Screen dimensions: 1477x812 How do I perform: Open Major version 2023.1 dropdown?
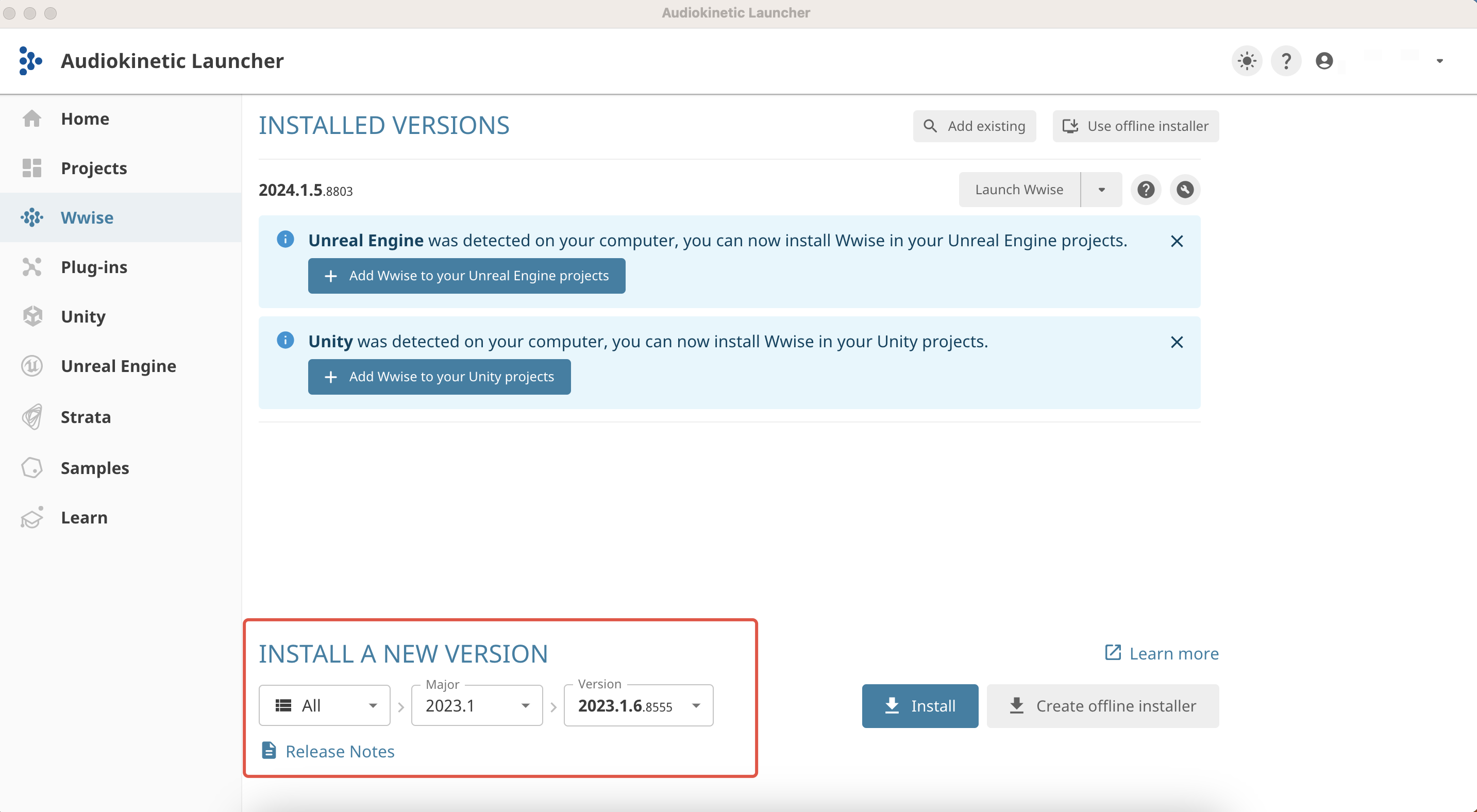coord(477,705)
